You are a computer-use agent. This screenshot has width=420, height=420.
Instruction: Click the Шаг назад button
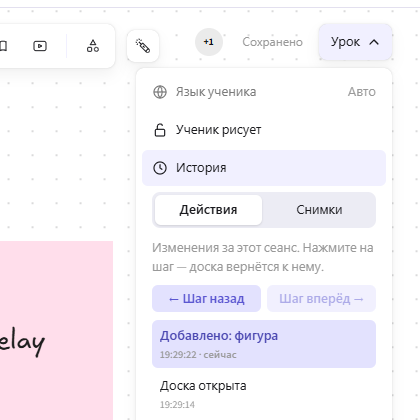206,299
